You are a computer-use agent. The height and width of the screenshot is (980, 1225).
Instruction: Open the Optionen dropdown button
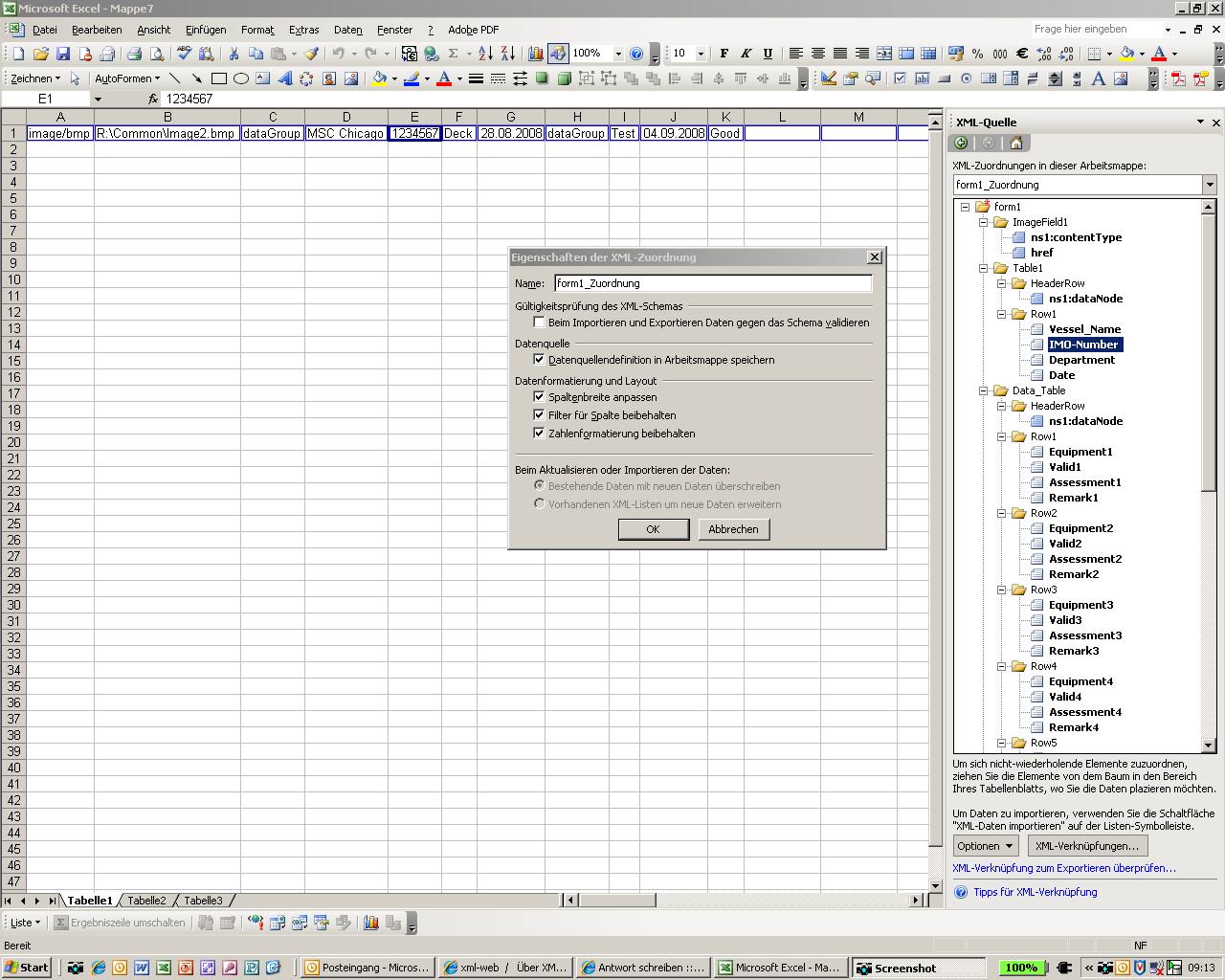click(x=985, y=846)
